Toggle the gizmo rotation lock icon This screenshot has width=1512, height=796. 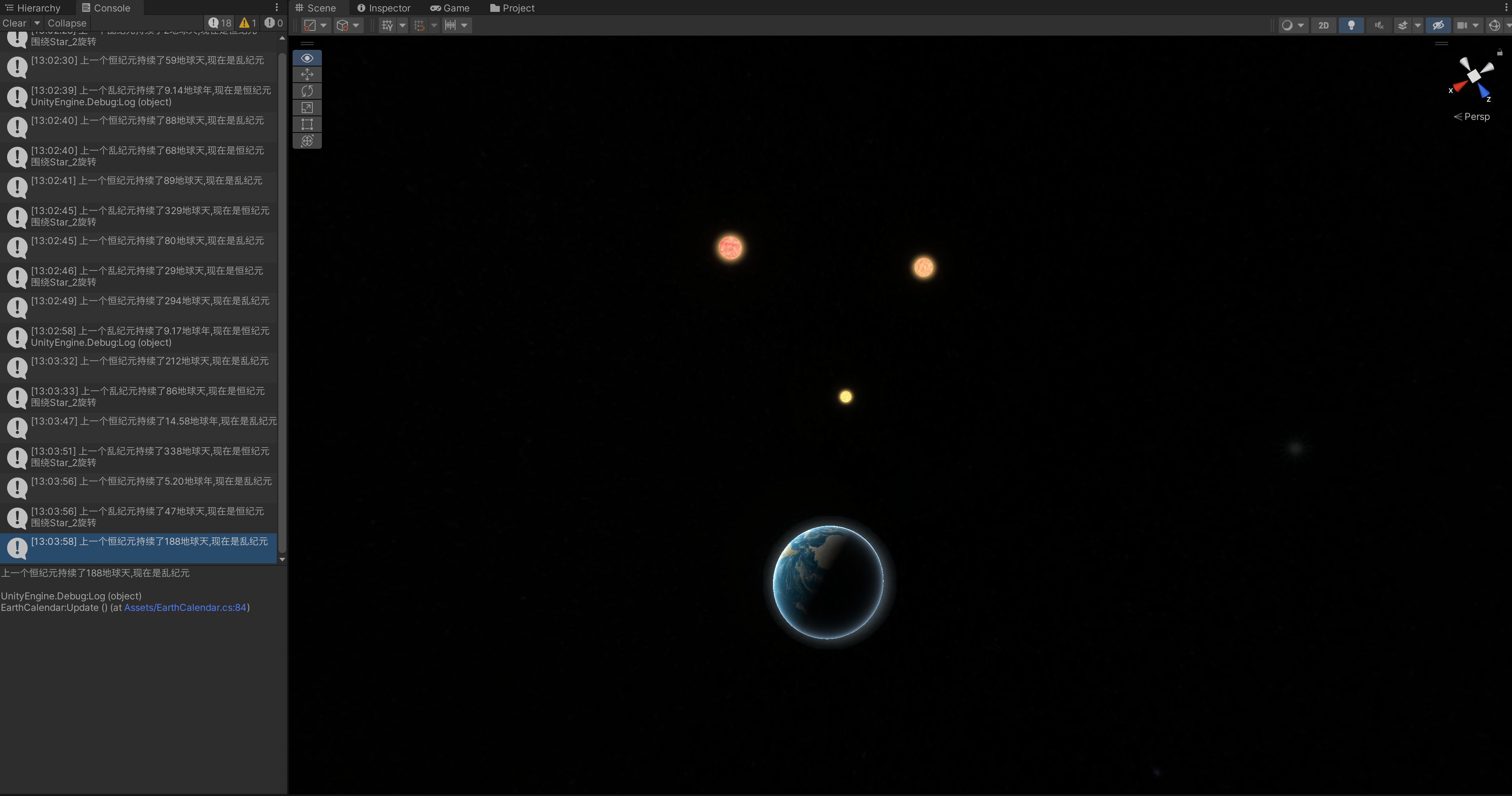(x=1500, y=52)
